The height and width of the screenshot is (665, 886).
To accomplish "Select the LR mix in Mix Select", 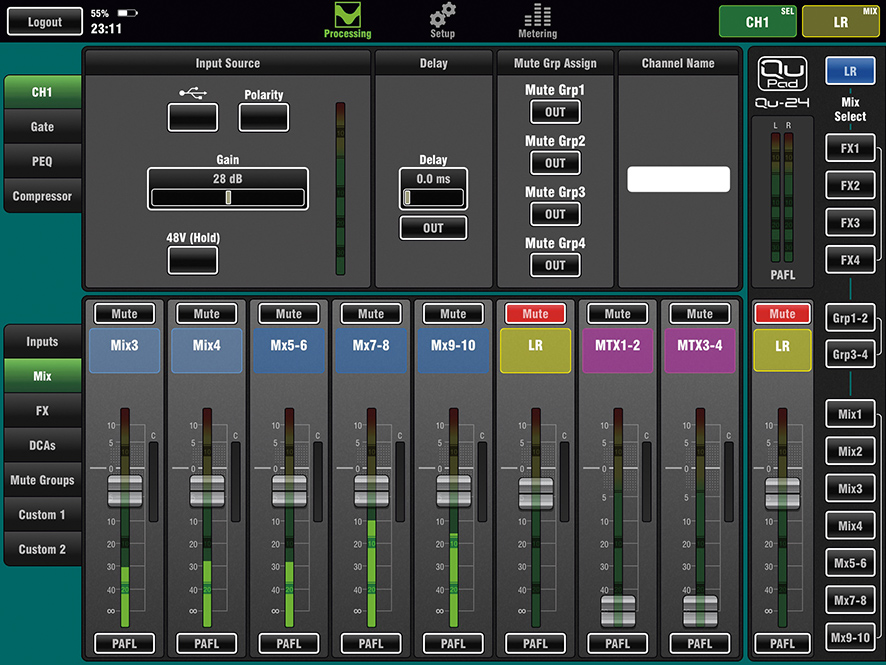I will point(850,71).
